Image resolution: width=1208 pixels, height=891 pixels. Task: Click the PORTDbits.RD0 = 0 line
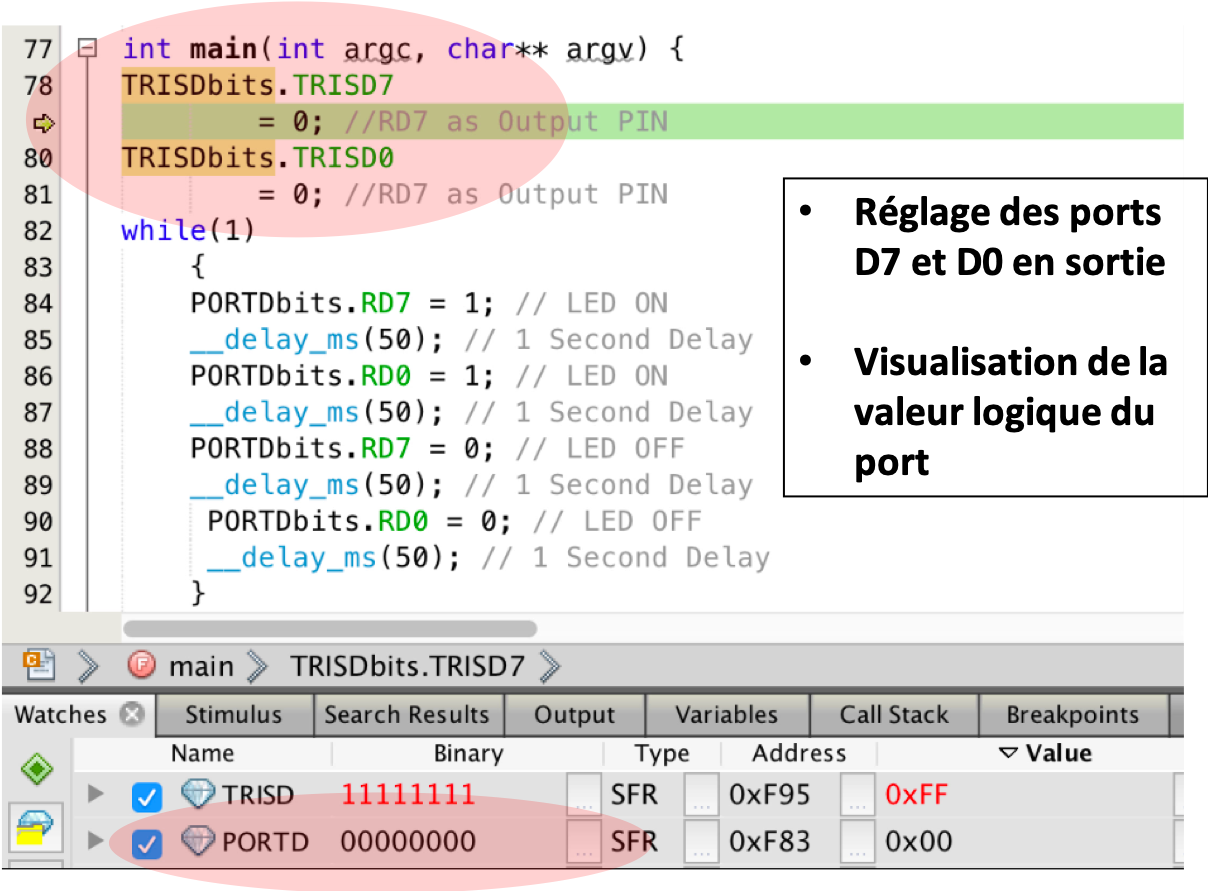click(x=360, y=521)
